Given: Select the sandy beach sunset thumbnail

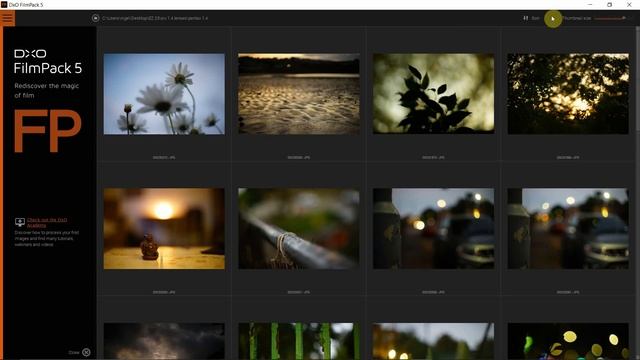Looking at the screenshot, I should tap(299, 94).
